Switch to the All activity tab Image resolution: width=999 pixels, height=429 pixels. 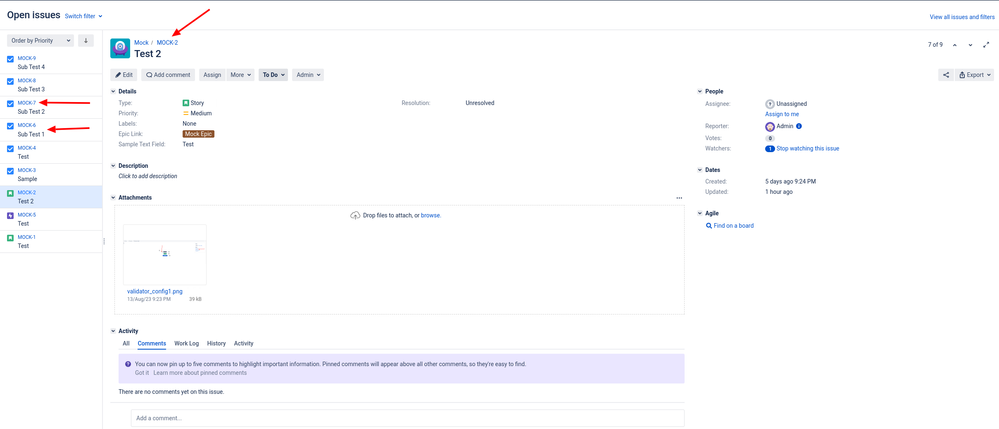pos(126,344)
